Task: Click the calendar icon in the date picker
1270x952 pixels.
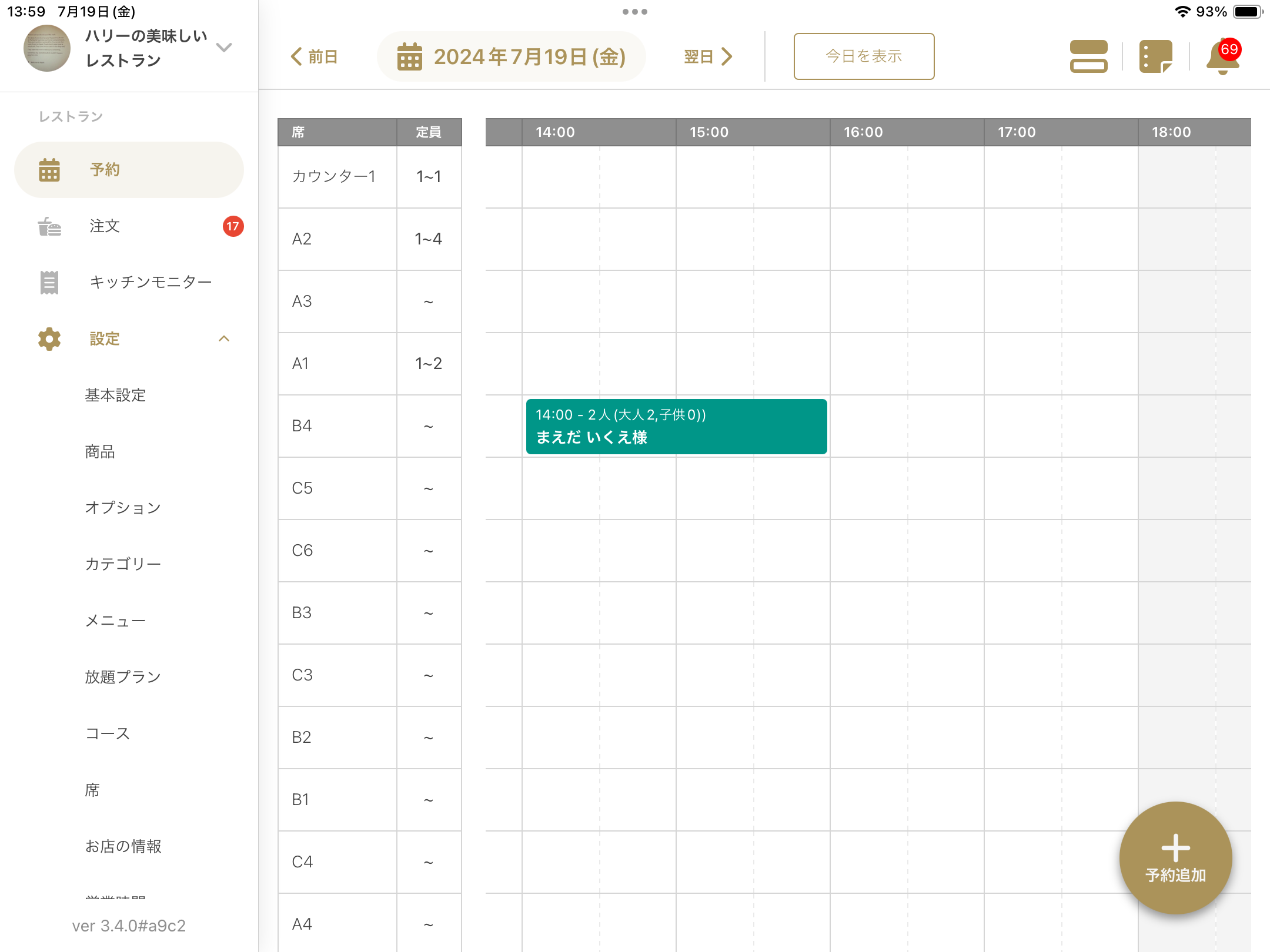Action: [x=410, y=56]
